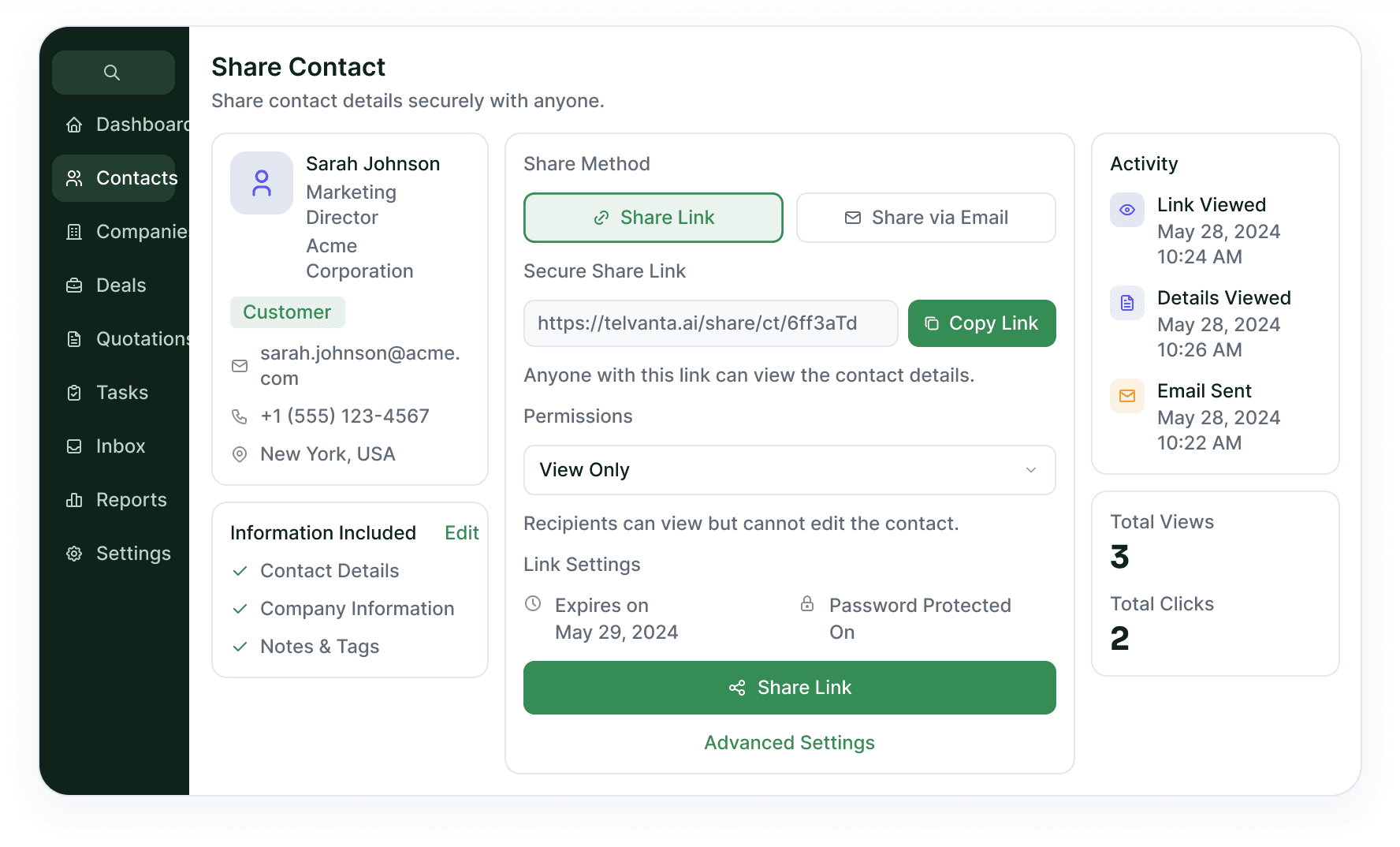Image resolution: width=1400 pixels, height=847 pixels.
Task: Click the Total Clicks value 2
Action: point(1119,639)
